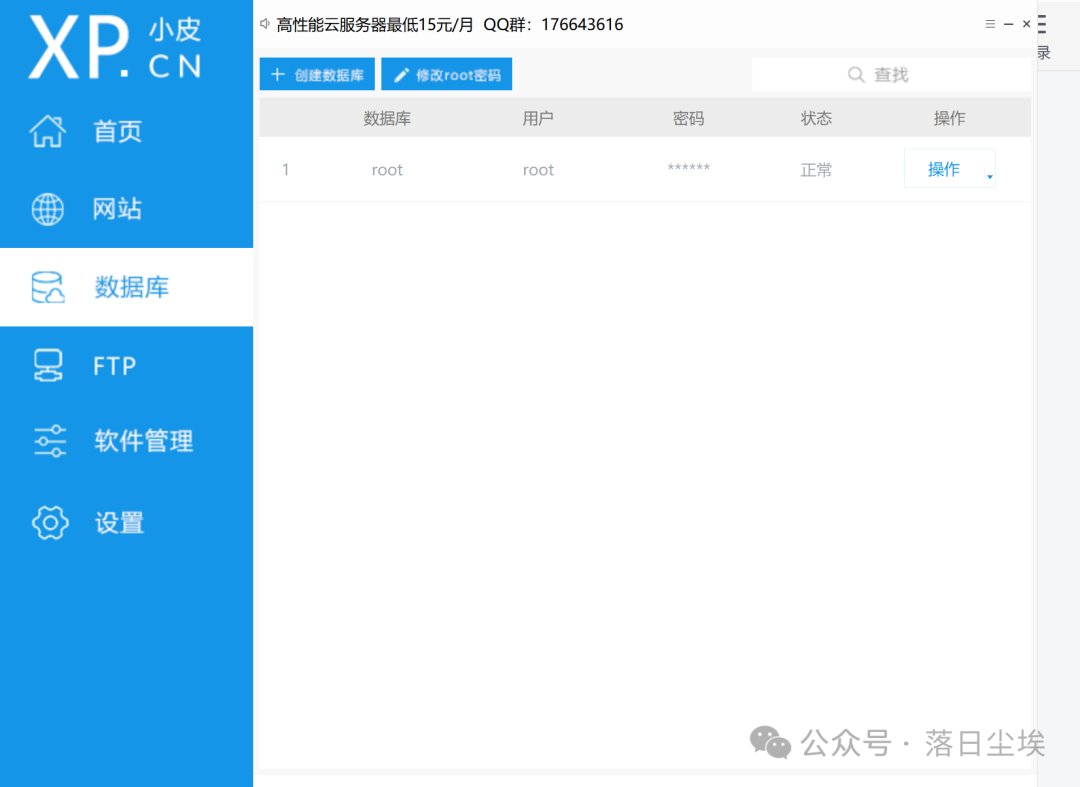The width and height of the screenshot is (1080, 787).
Task: Click the FTP server icon
Action: click(48, 365)
